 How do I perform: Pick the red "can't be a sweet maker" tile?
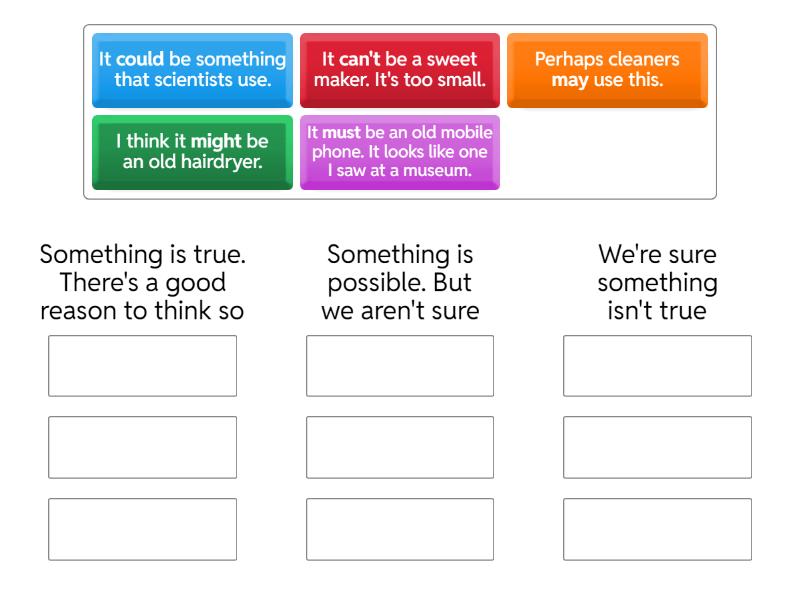point(399,69)
